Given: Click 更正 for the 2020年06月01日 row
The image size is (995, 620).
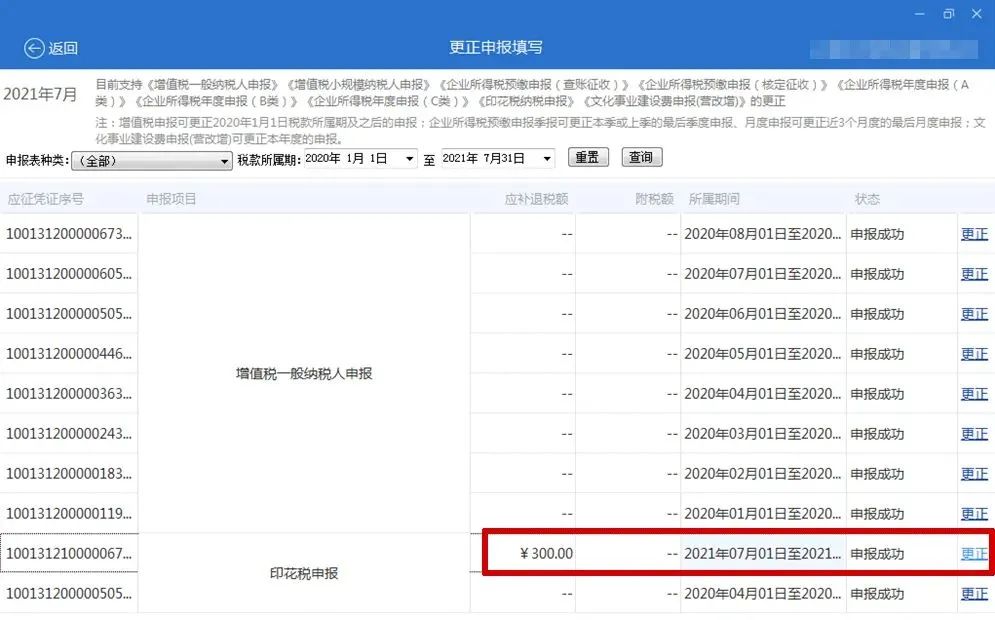Looking at the screenshot, I should [974, 314].
